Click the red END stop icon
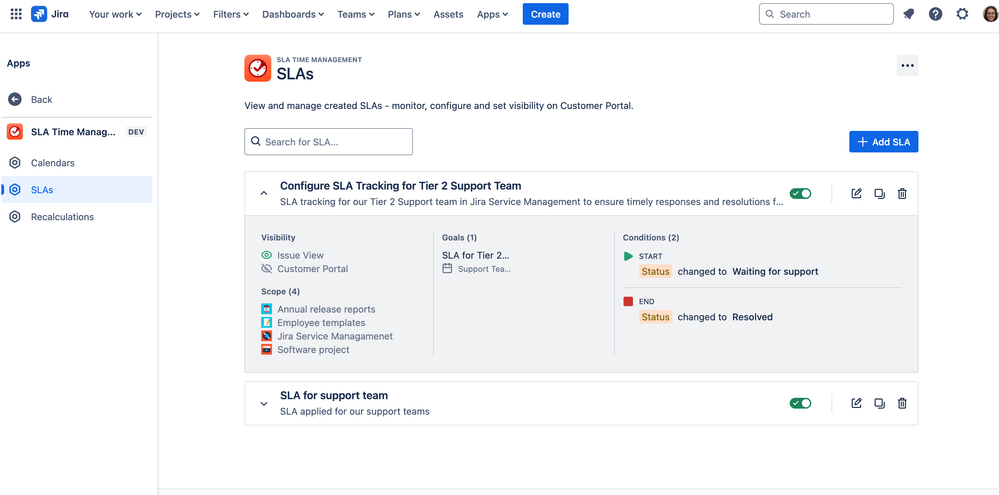 [x=628, y=301]
